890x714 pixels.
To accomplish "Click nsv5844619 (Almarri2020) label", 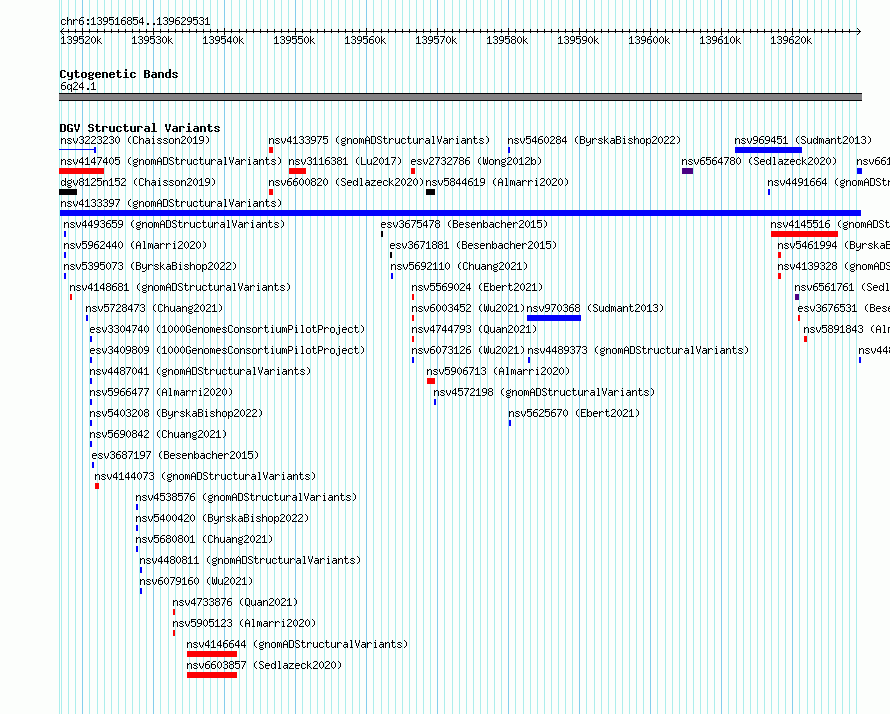I will [x=497, y=182].
